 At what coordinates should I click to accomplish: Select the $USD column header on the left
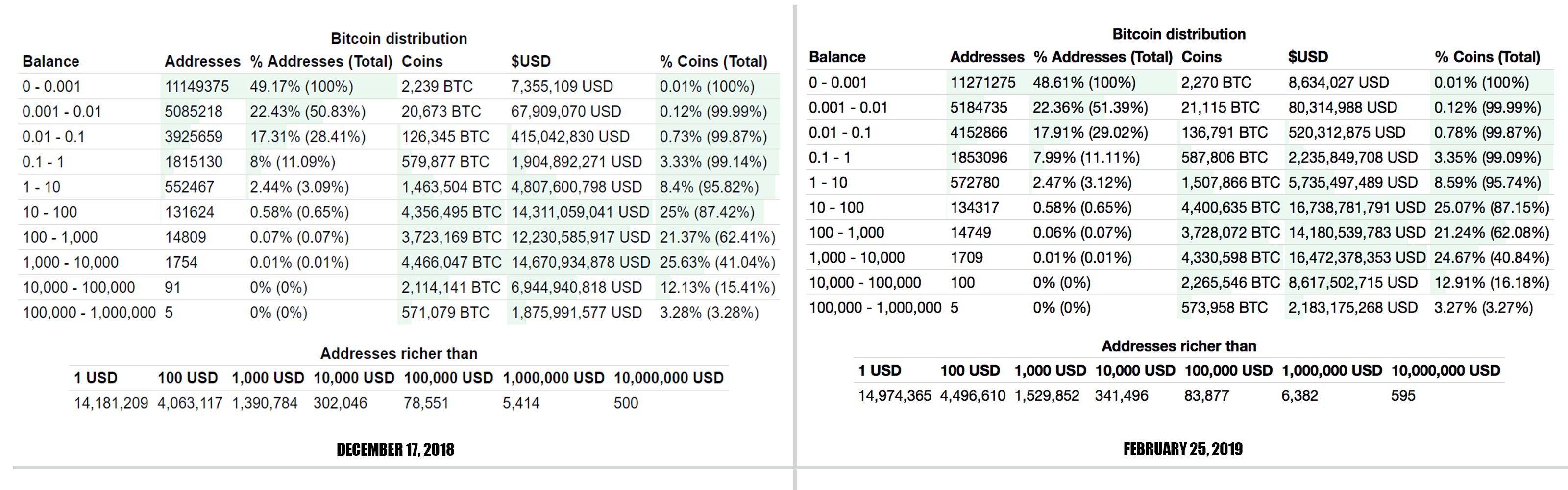click(530, 61)
